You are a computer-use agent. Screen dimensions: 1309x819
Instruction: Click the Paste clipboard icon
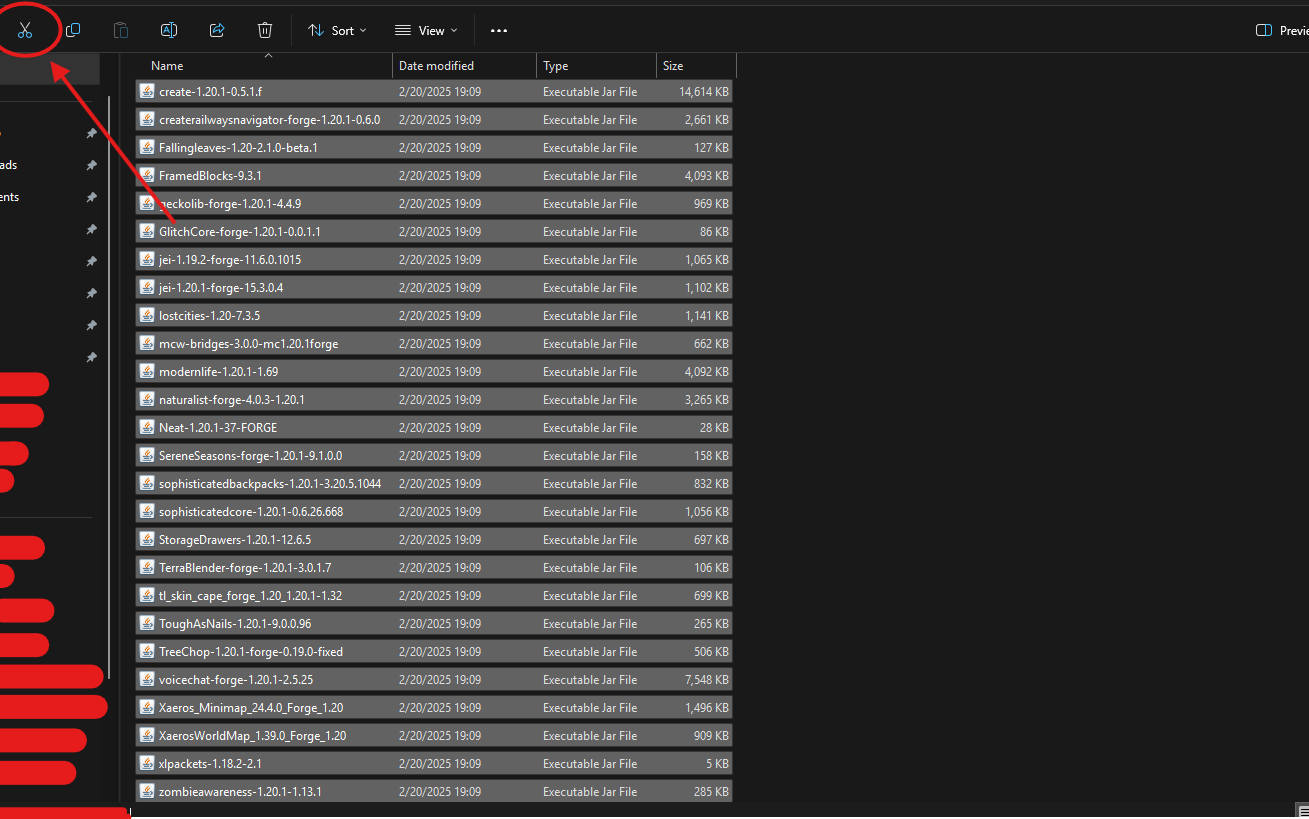click(x=121, y=30)
